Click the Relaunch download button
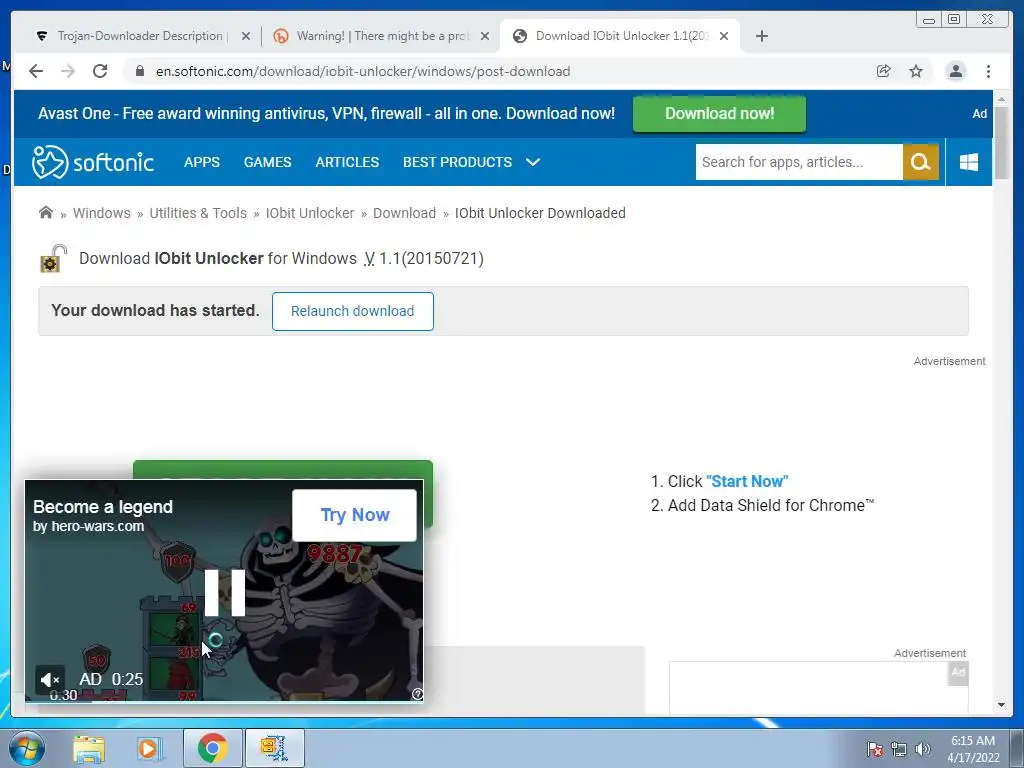Screen dimensions: 1024x768 [x=353, y=312]
